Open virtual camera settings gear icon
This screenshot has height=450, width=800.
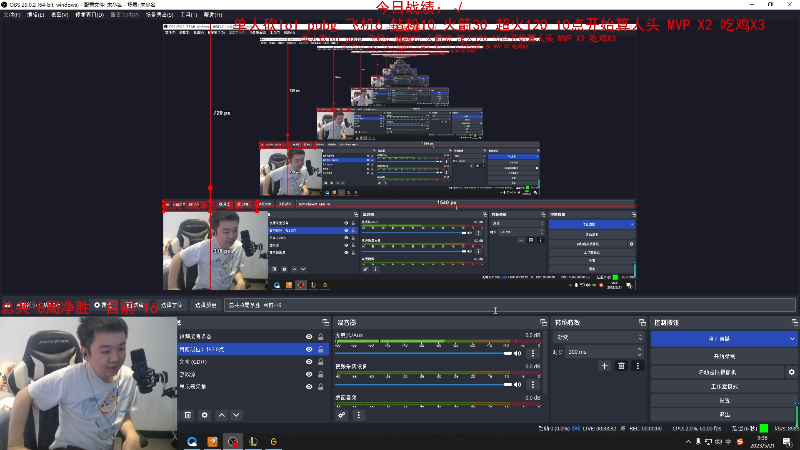[791, 372]
